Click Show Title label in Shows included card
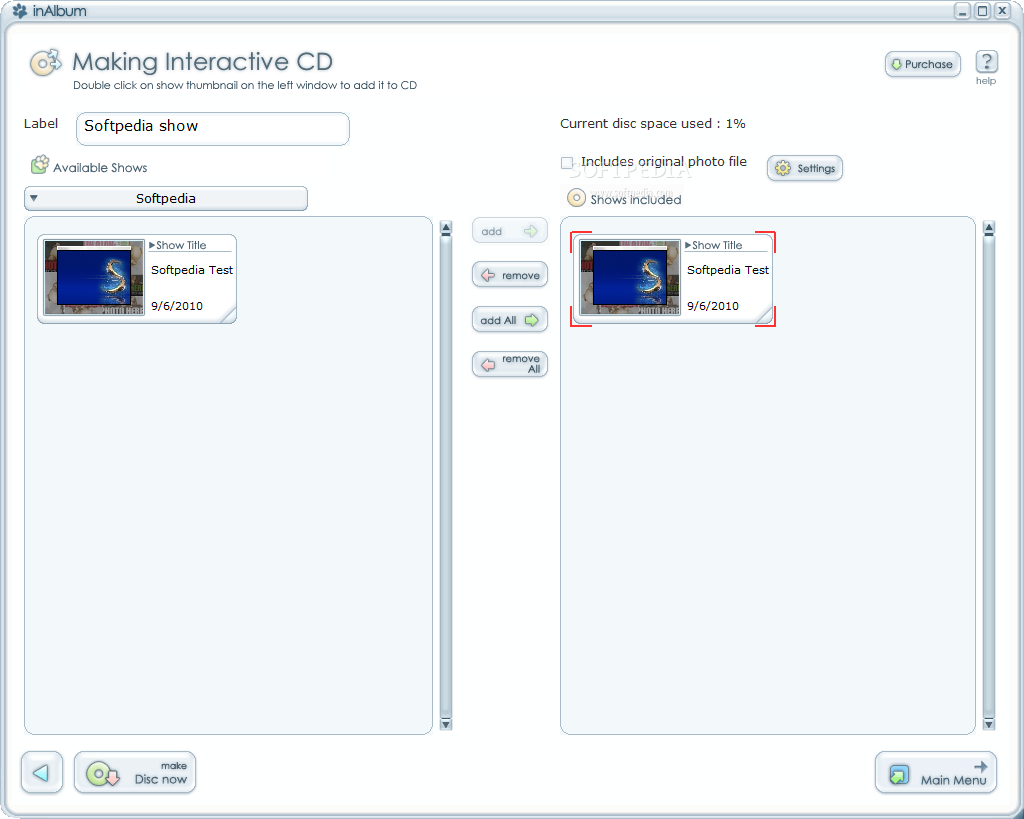1024x819 pixels. [717, 246]
